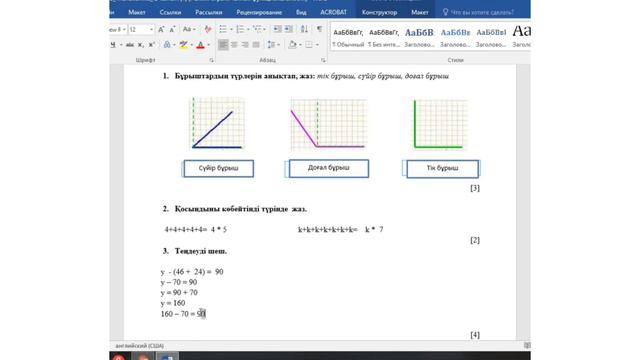Viewport: 640px width, 360px height.
Task: Select the Доғал бұрыш text box
Action: pos(329,168)
